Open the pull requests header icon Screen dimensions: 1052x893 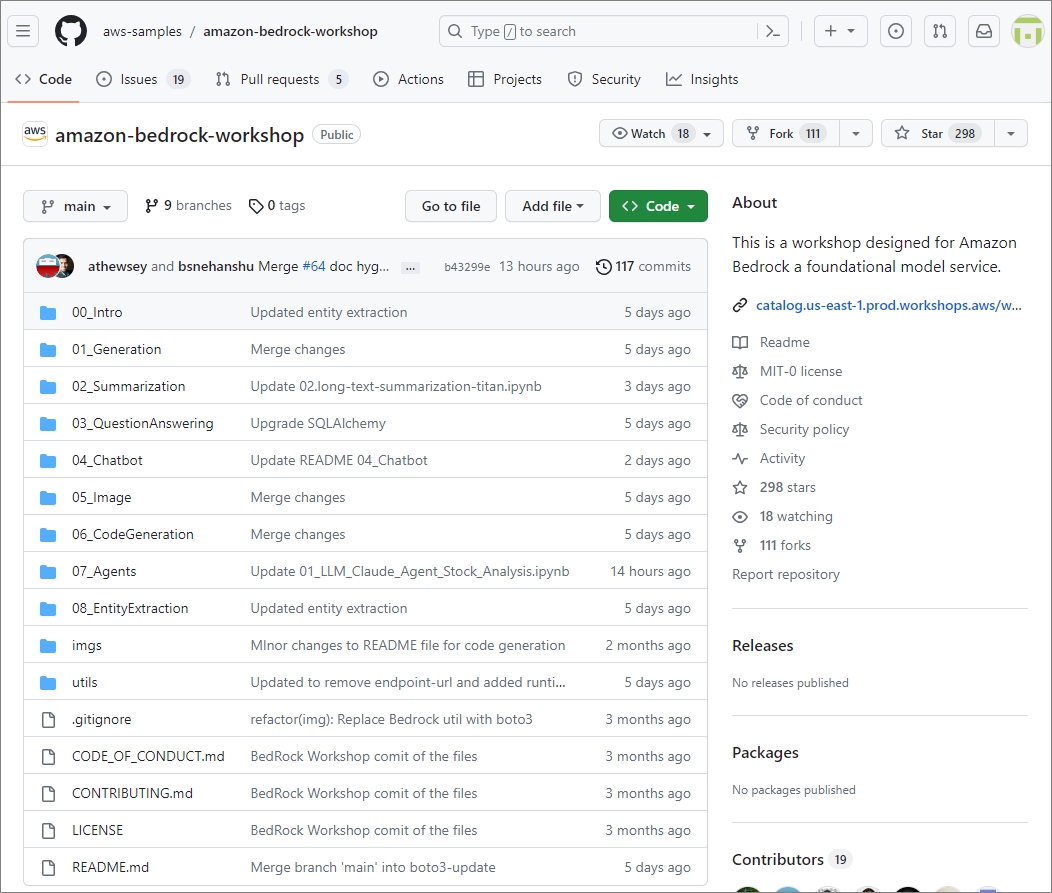click(940, 32)
